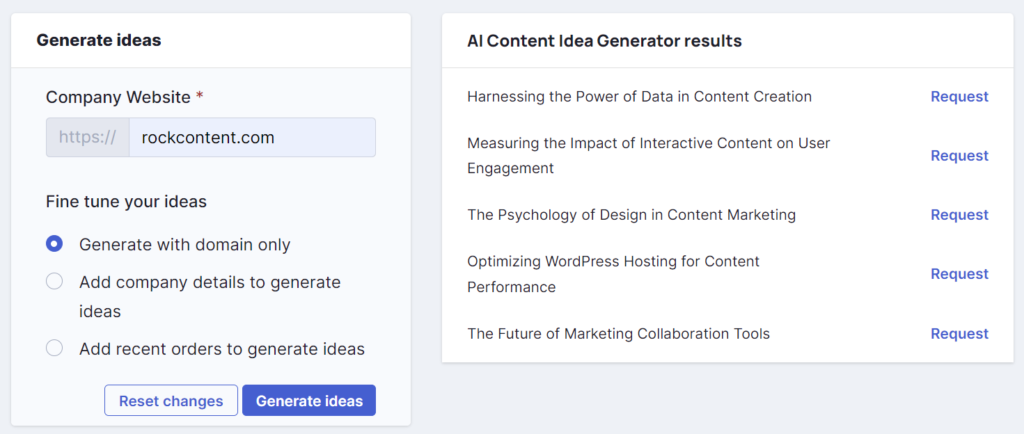This screenshot has width=1024, height=434.
Task: Request the Measuring Impact of Interactive Content idea
Action: [x=959, y=155]
